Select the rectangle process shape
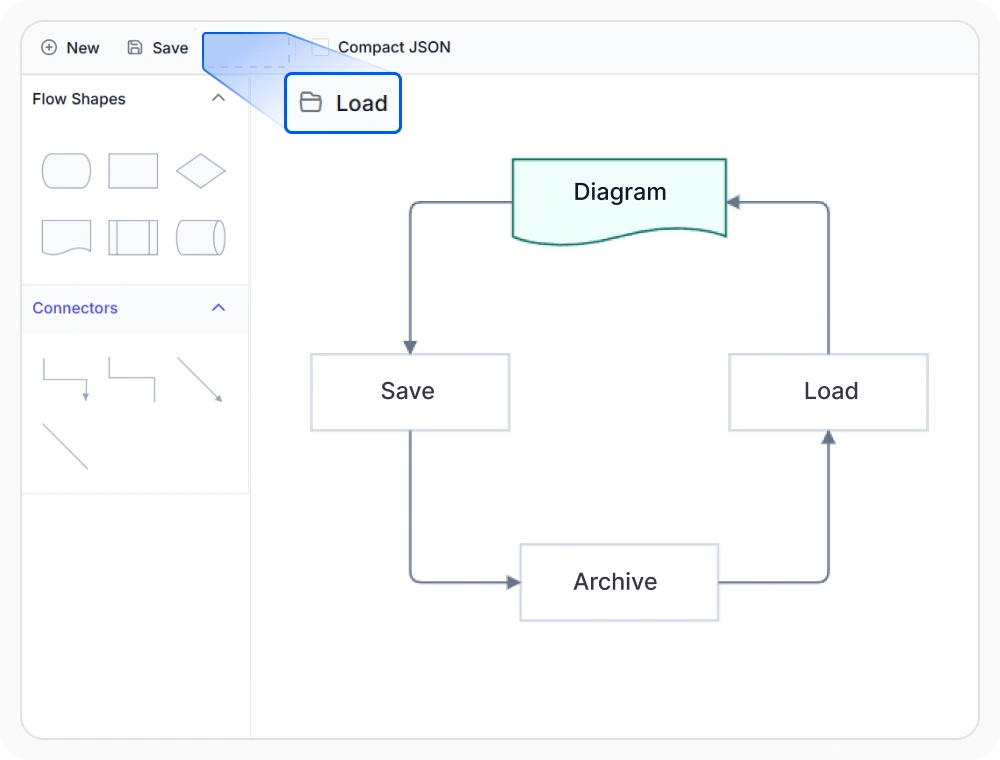Screen dimensions: 1000x760 click(x=133, y=171)
